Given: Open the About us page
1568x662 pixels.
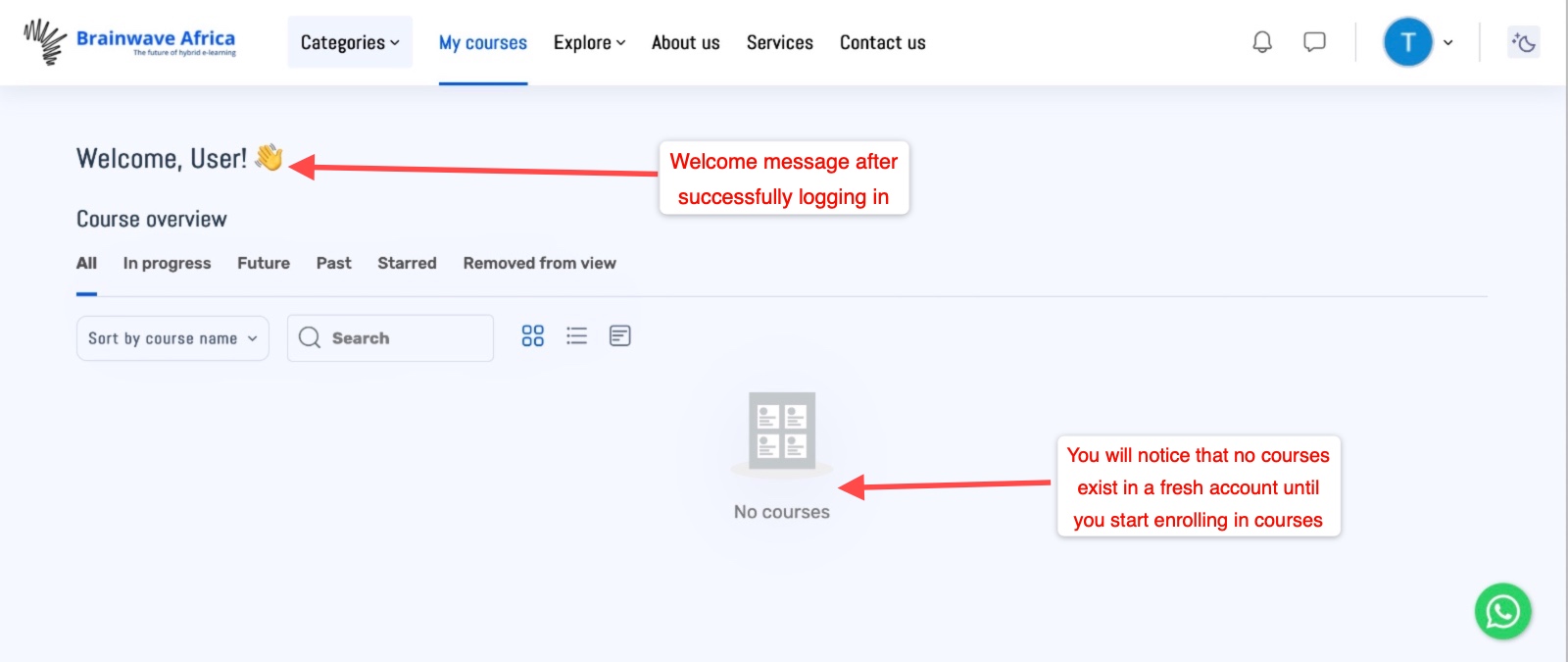Looking at the screenshot, I should tap(685, 42).
